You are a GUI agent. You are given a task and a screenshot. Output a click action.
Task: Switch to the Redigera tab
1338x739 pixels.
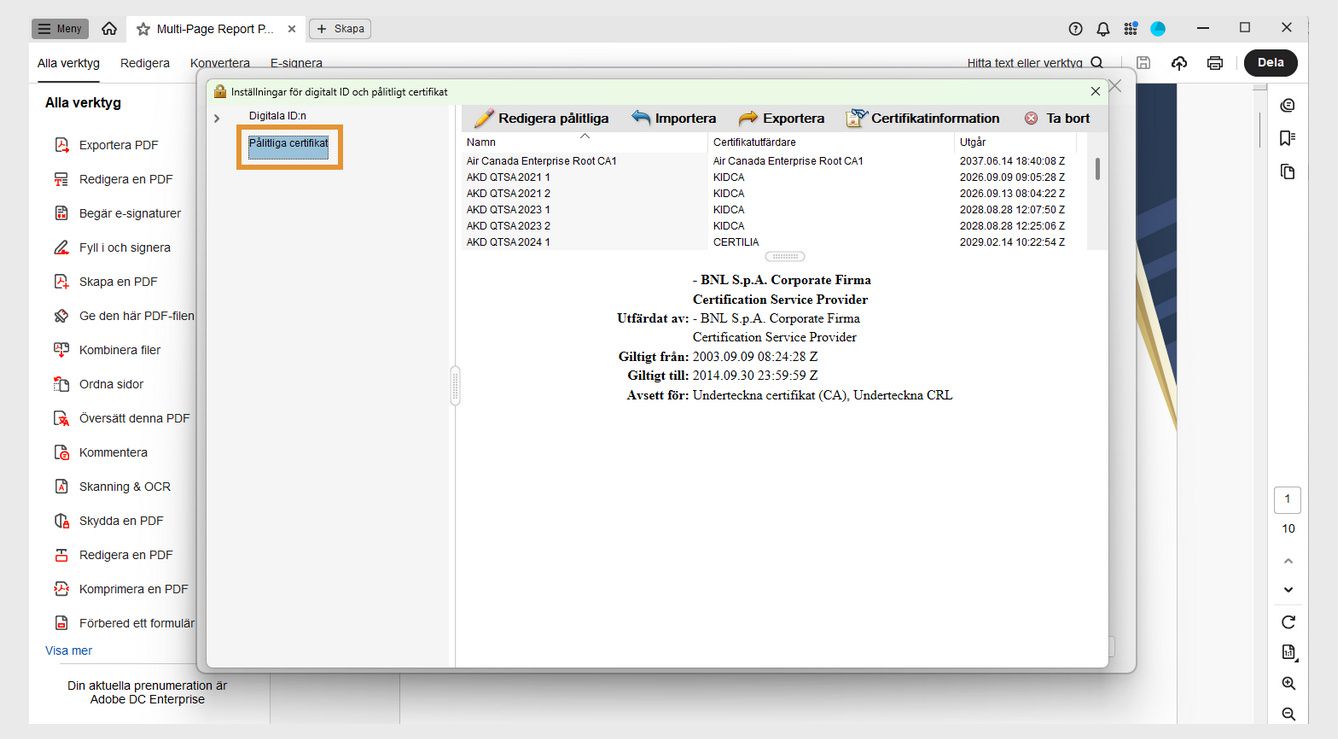pyautogui.click(x=145, y=63)
